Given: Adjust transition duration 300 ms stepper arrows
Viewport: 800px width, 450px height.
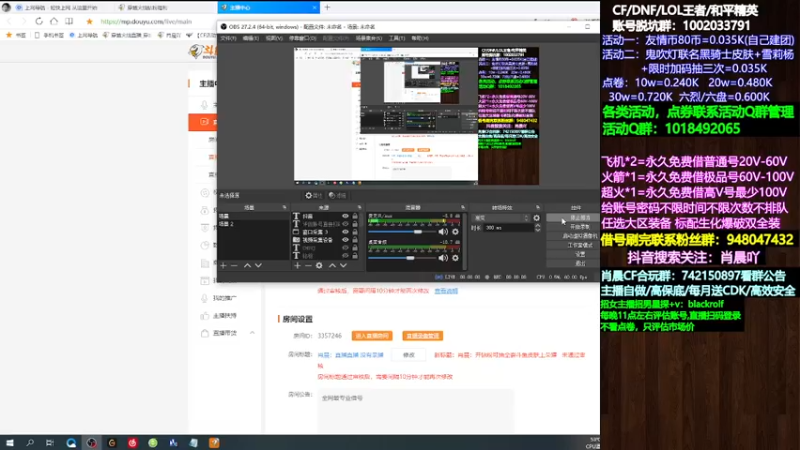Looking at the screenshot, I should point(537,228).
